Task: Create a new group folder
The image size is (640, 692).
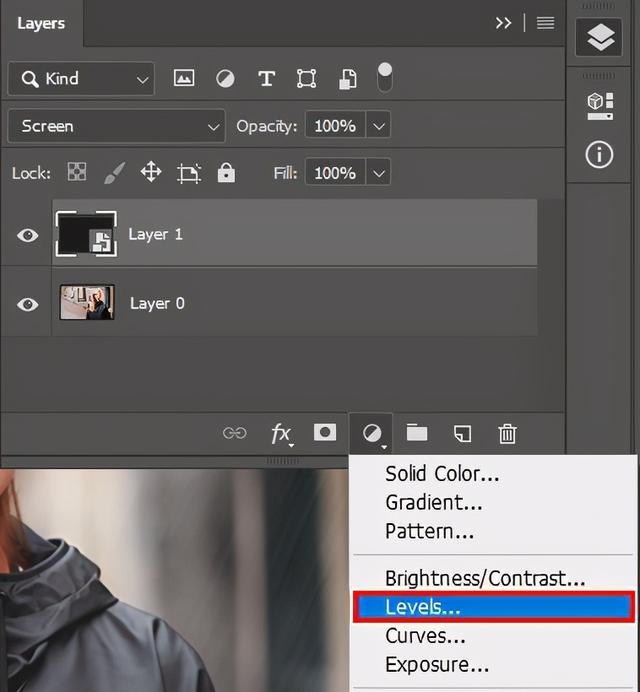Action: pyautogui.click(x=417, y=432)
